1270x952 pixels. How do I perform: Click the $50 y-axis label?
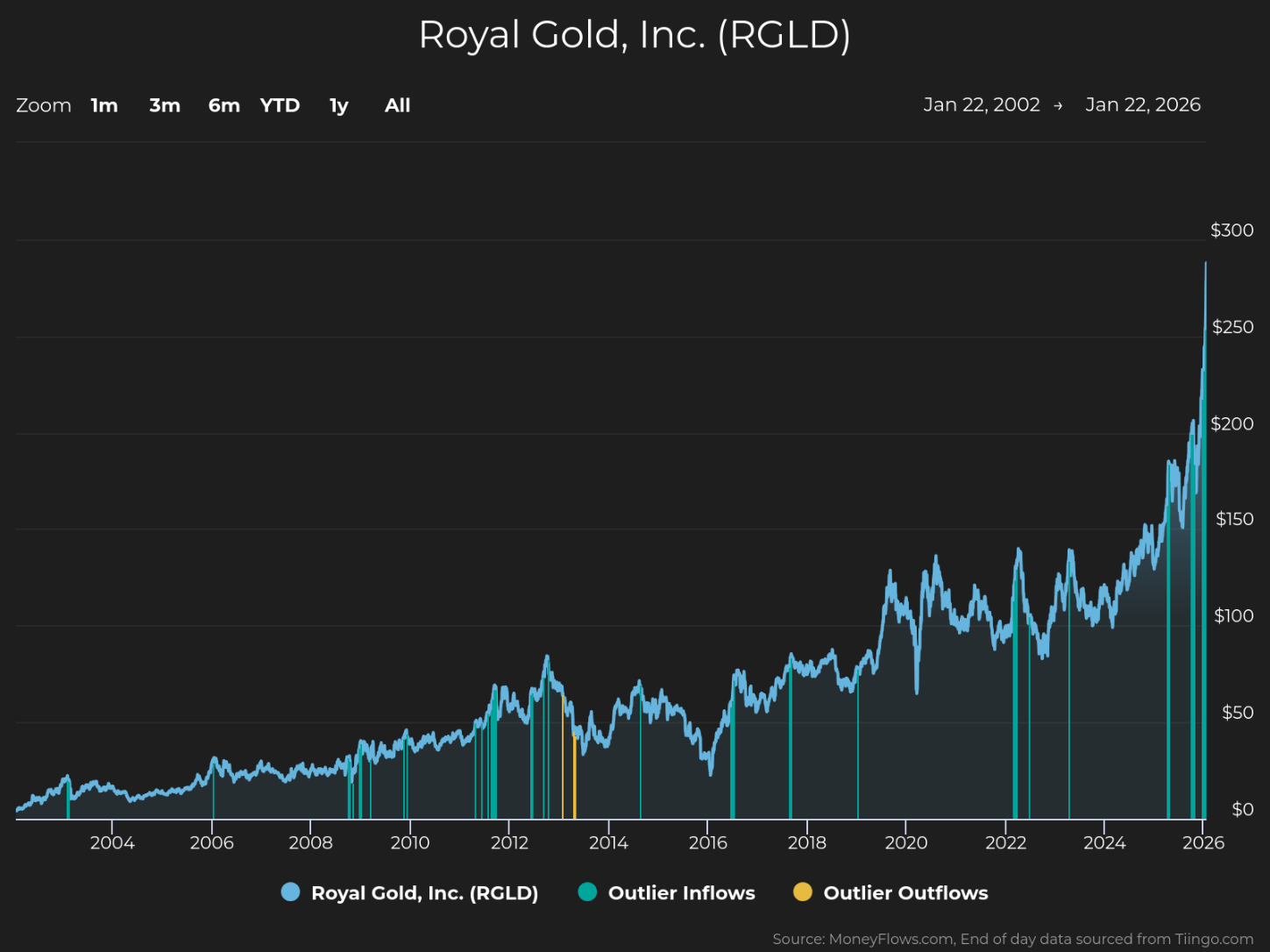(1238, 713)
